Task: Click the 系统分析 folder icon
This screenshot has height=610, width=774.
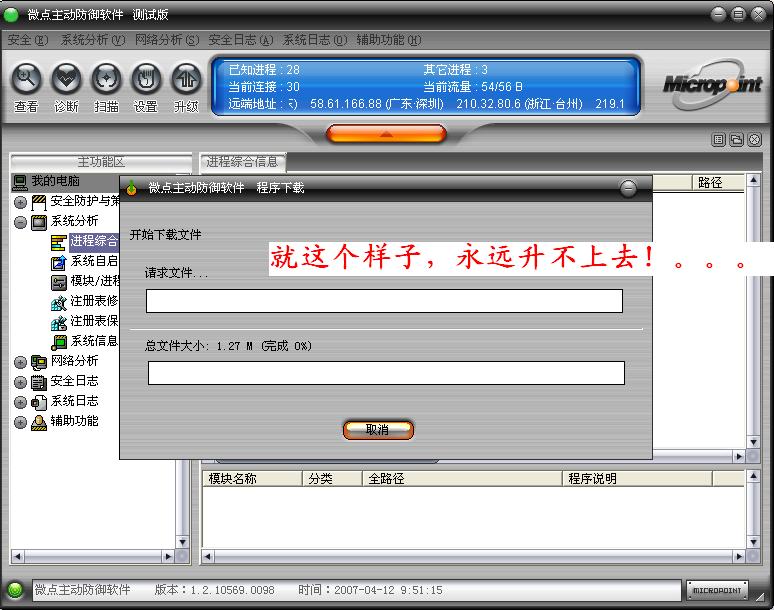Action: (39, 222)
